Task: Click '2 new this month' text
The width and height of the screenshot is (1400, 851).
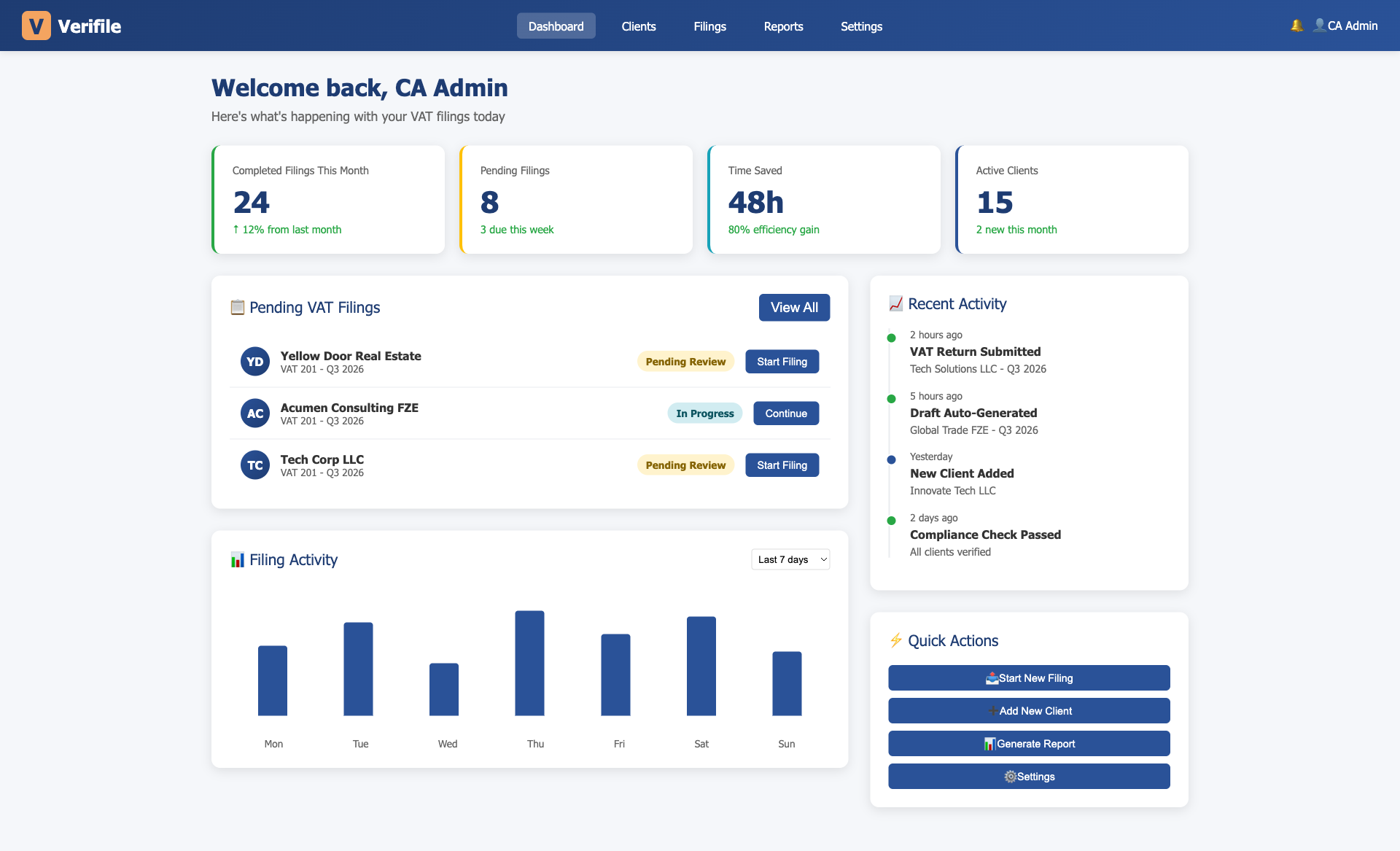Action: click(x=1016, y=230)
